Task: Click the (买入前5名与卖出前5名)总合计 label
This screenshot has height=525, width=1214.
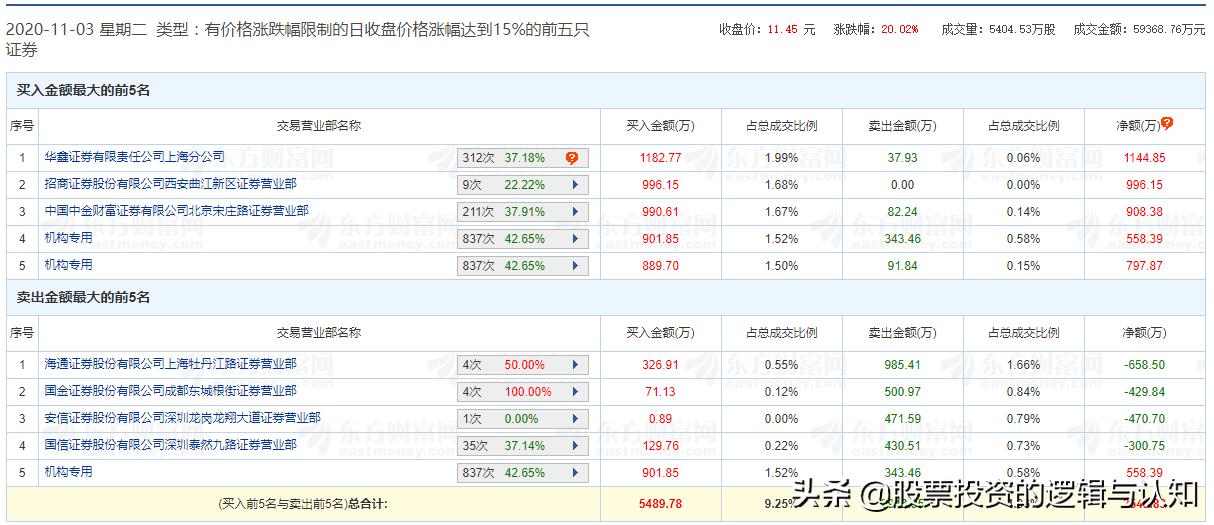Action: tap(302, 504)
